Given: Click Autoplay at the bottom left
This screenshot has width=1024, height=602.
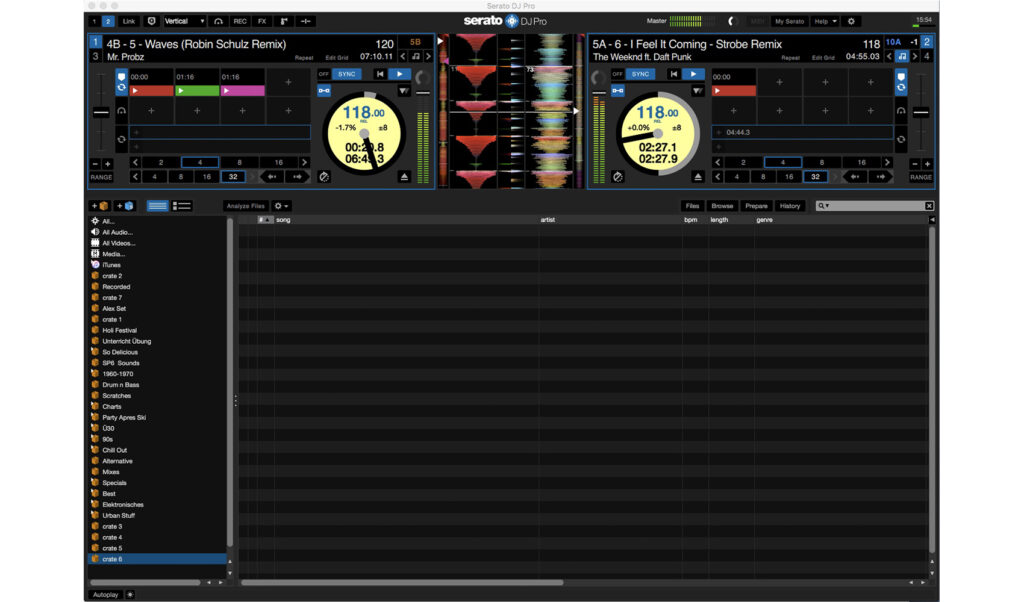Looking at the screenshot, I should point(106,595).
